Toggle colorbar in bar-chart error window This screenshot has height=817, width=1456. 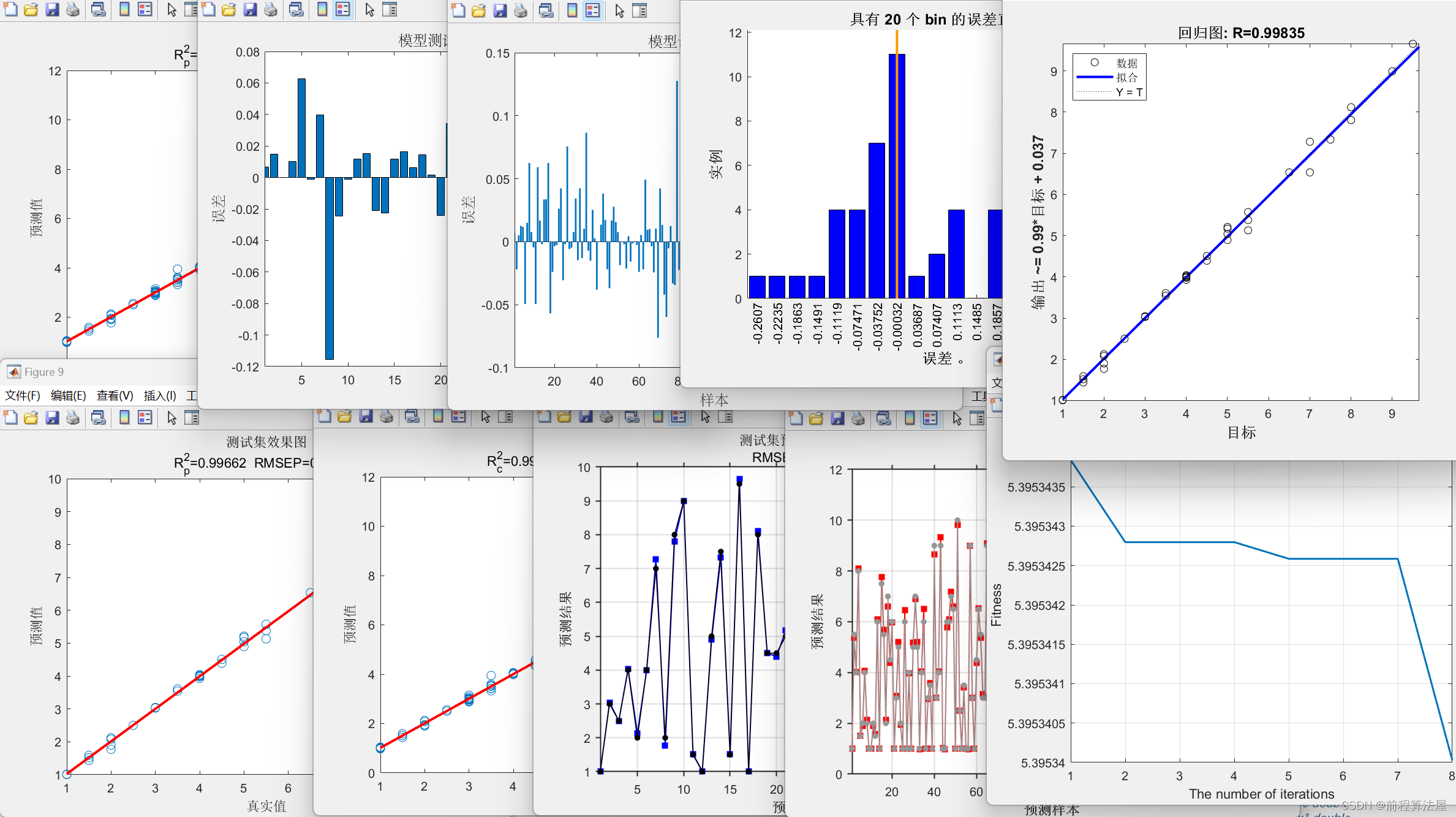tap(322, 9)
